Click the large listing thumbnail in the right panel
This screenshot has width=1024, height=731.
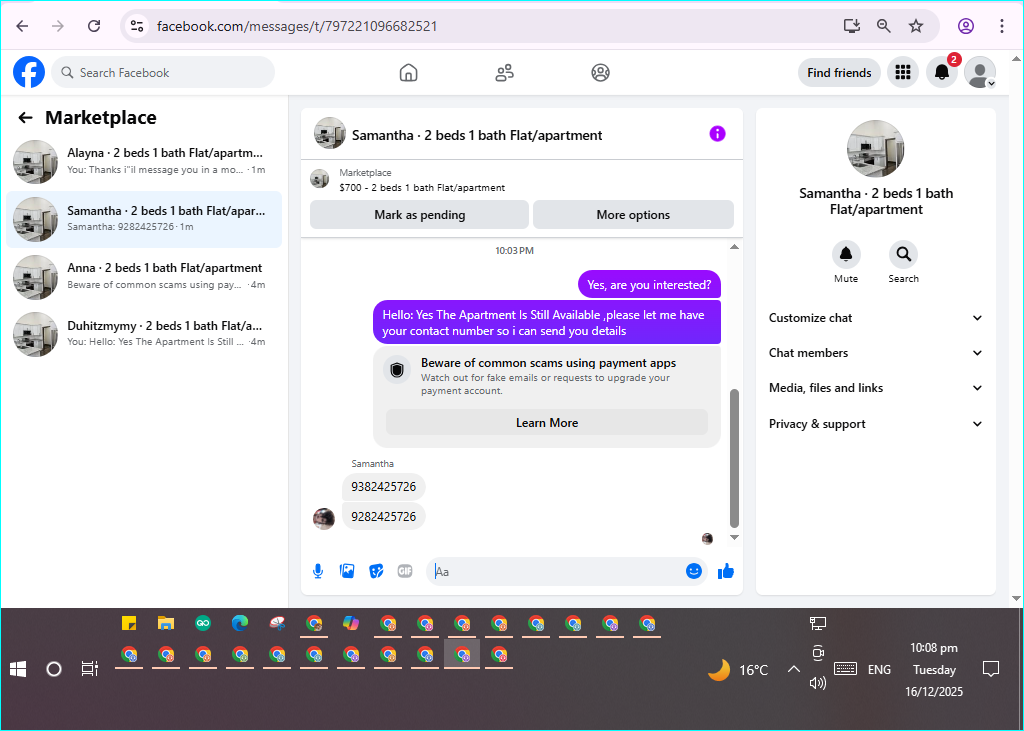tap(875, 149)
